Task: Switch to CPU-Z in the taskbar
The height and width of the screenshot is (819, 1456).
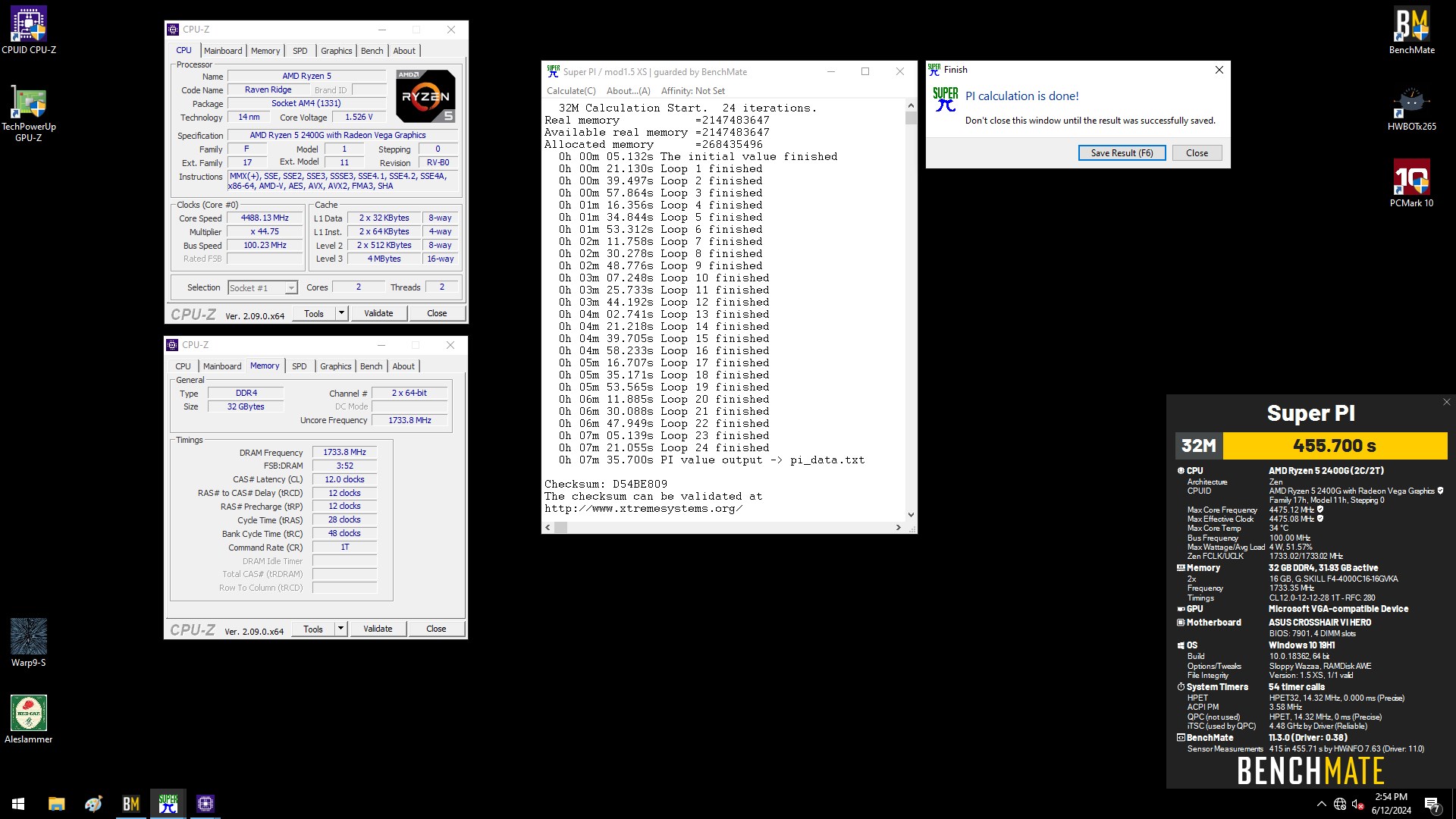Action: pos(205,804)
